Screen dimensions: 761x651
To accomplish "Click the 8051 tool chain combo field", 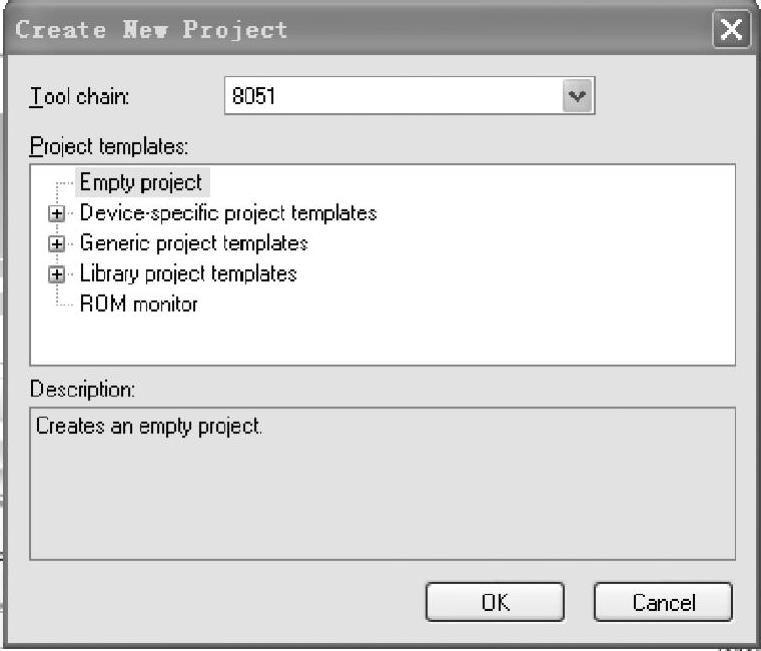I will tap(409, 96).
